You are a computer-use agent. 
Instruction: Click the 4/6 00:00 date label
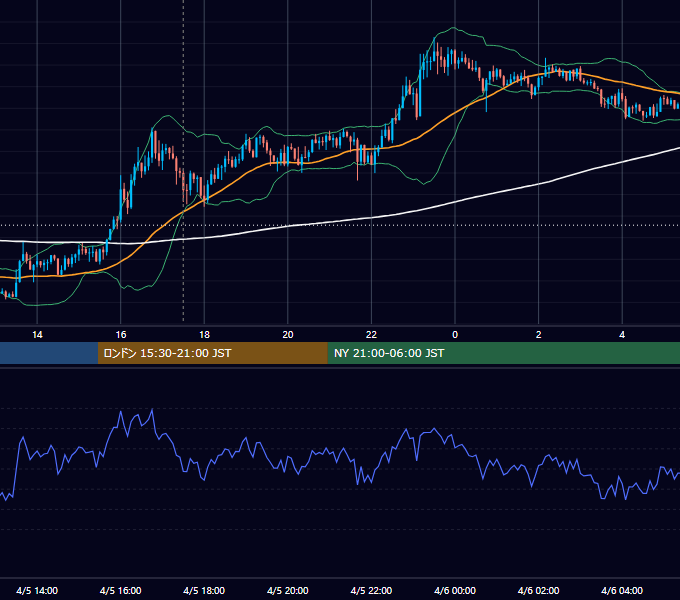[x=455, y=590]
